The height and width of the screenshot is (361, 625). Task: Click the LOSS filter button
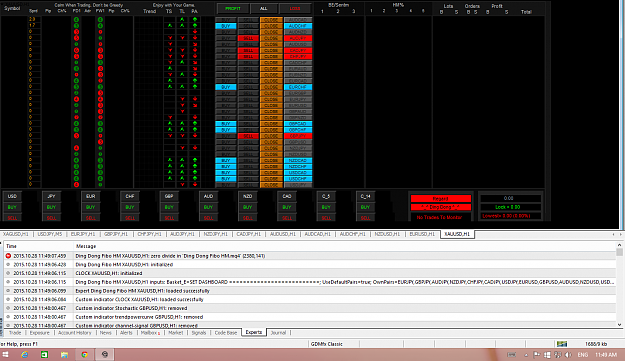click(295, 8)
